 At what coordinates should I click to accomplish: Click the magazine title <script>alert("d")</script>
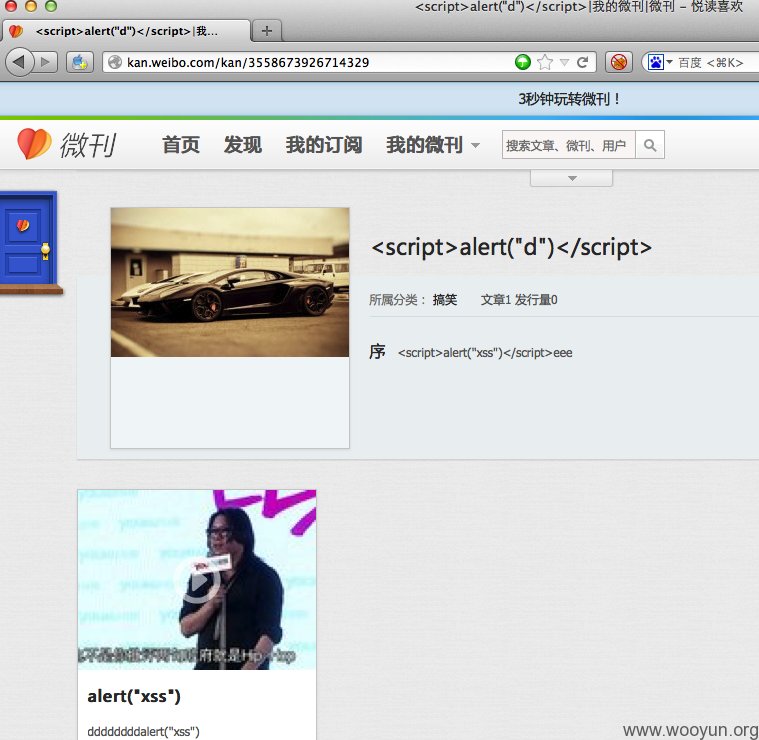(x=511, y=247)
